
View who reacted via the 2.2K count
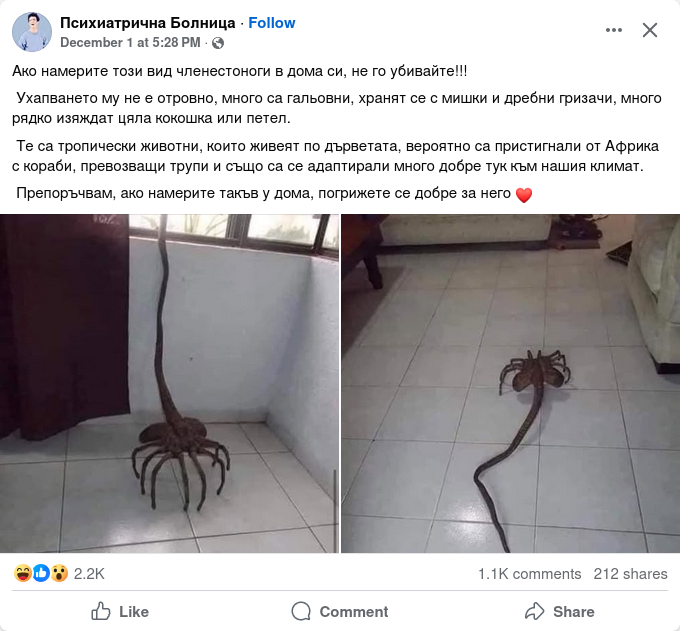coord(89,574)
